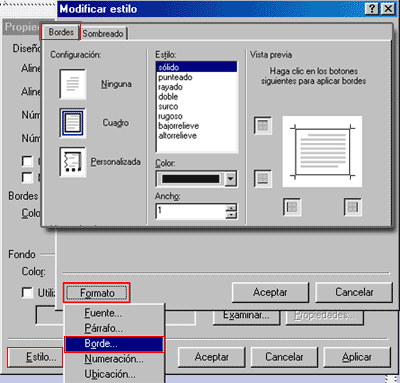The image size is (400, 383).
Task: Toggle the bottom border button beside preview
Action: (x=263, y=179)
